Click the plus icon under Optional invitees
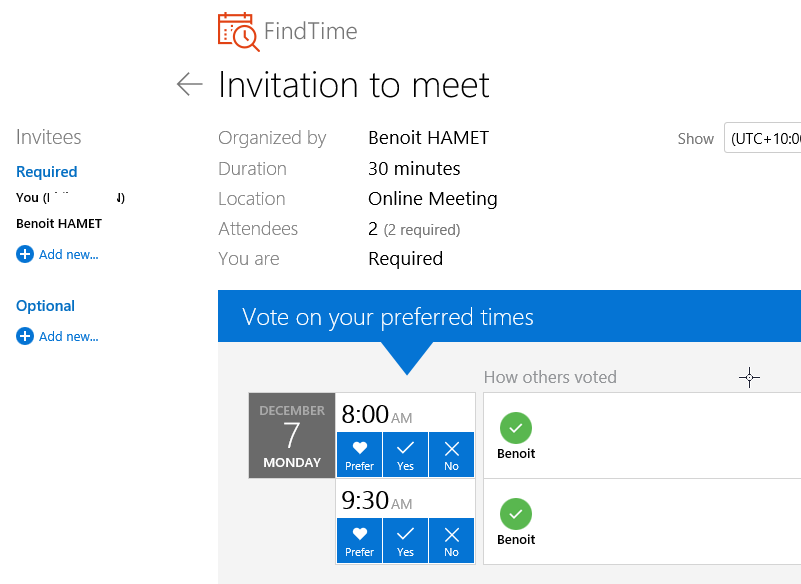Image resolution: width=801 pixels, height=584 pixels. pos(25,336)
